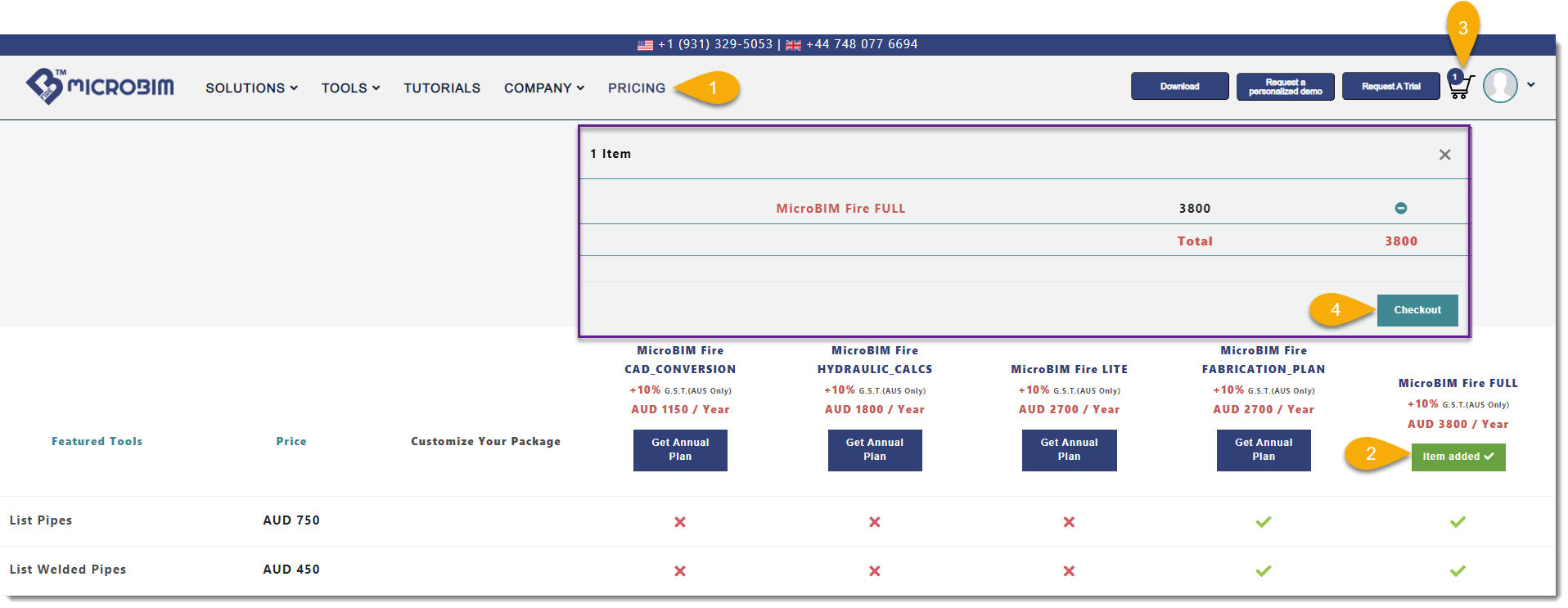This screenshot has height=608, width=1568.
Task: Click List Pipes cross under CAD_CONVERSION
Action: pos(680,522)
